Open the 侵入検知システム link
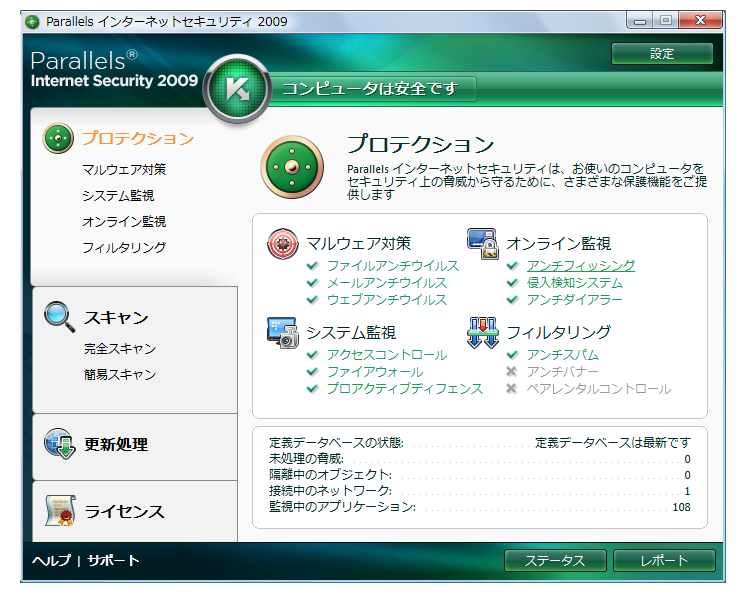This screenshot has height=613, width=746. coord(575,283)
